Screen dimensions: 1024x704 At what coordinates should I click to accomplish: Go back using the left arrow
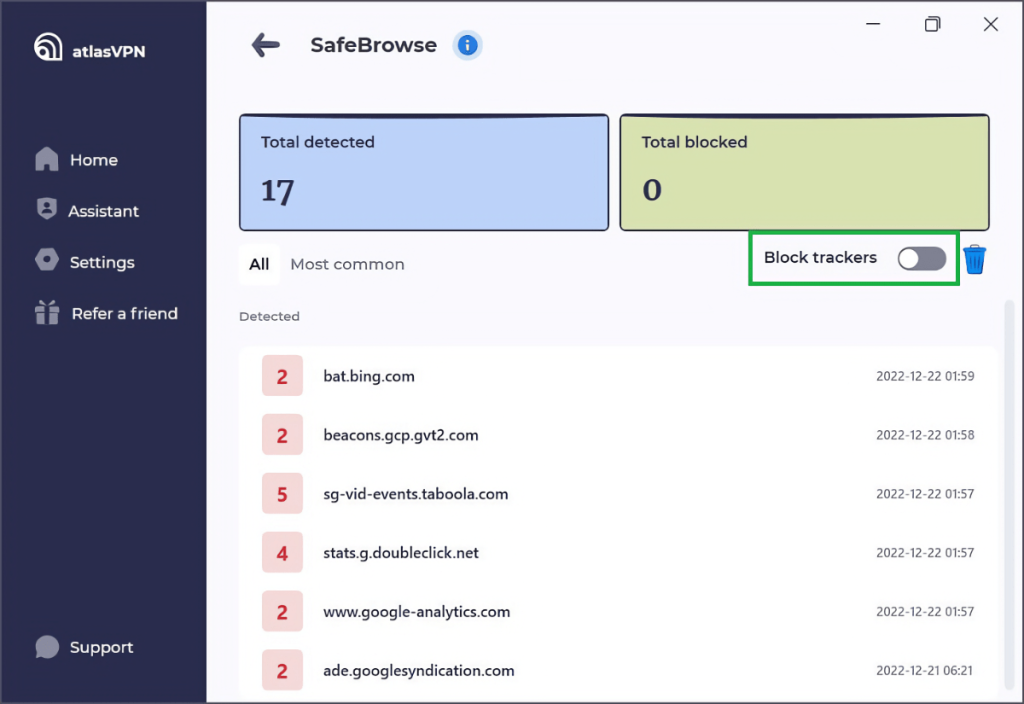266,45
